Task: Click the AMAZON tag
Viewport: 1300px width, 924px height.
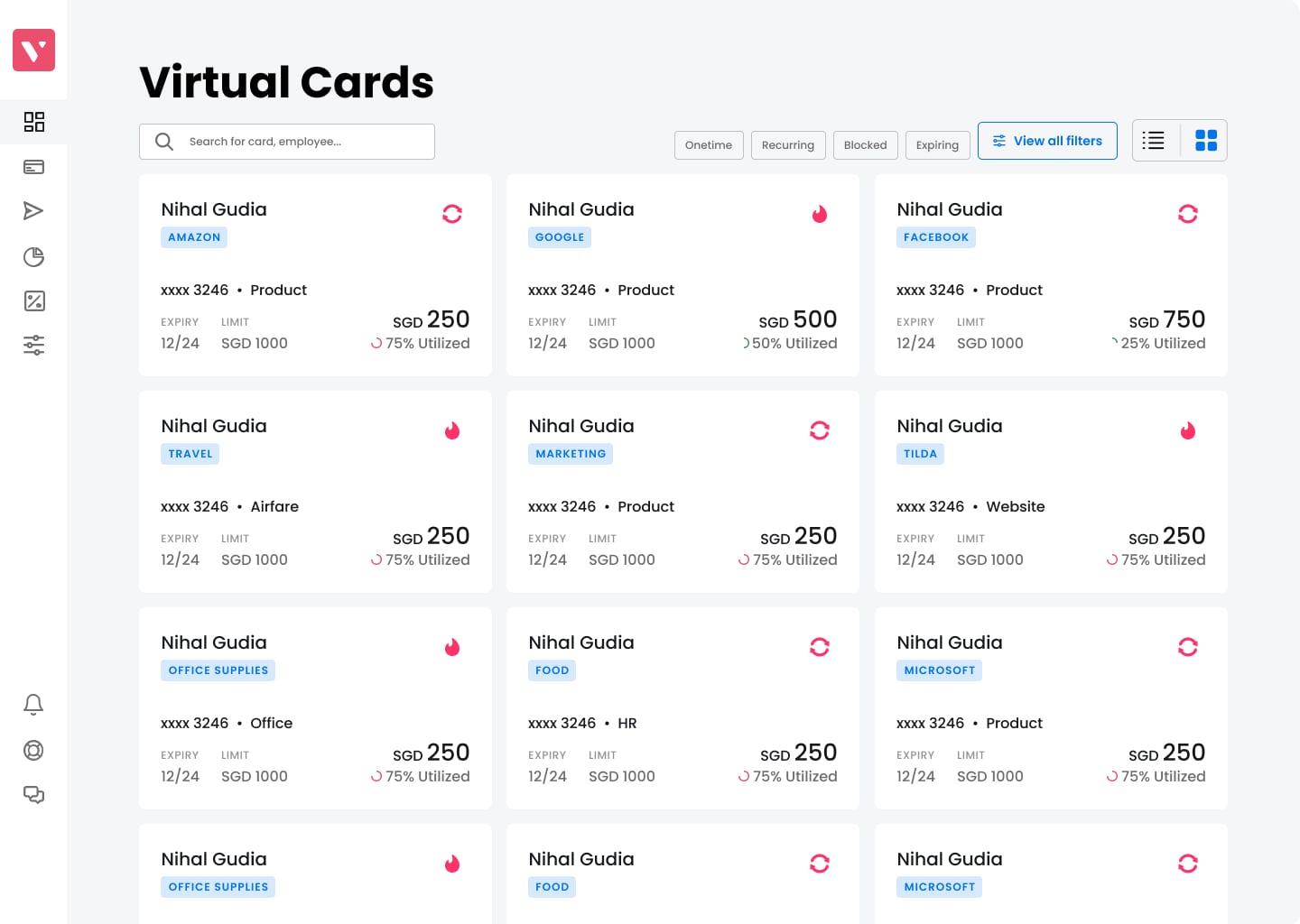Action: (x=194, y=237)
